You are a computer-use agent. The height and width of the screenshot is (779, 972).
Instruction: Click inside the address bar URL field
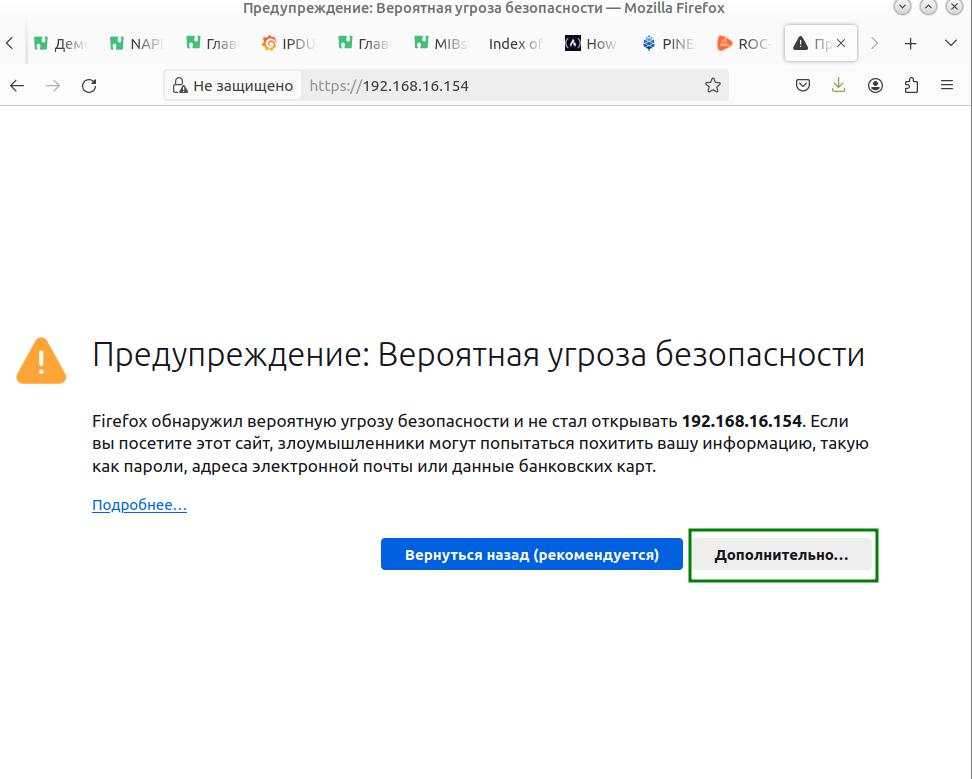pyautogui.click(x=450, y=85)
